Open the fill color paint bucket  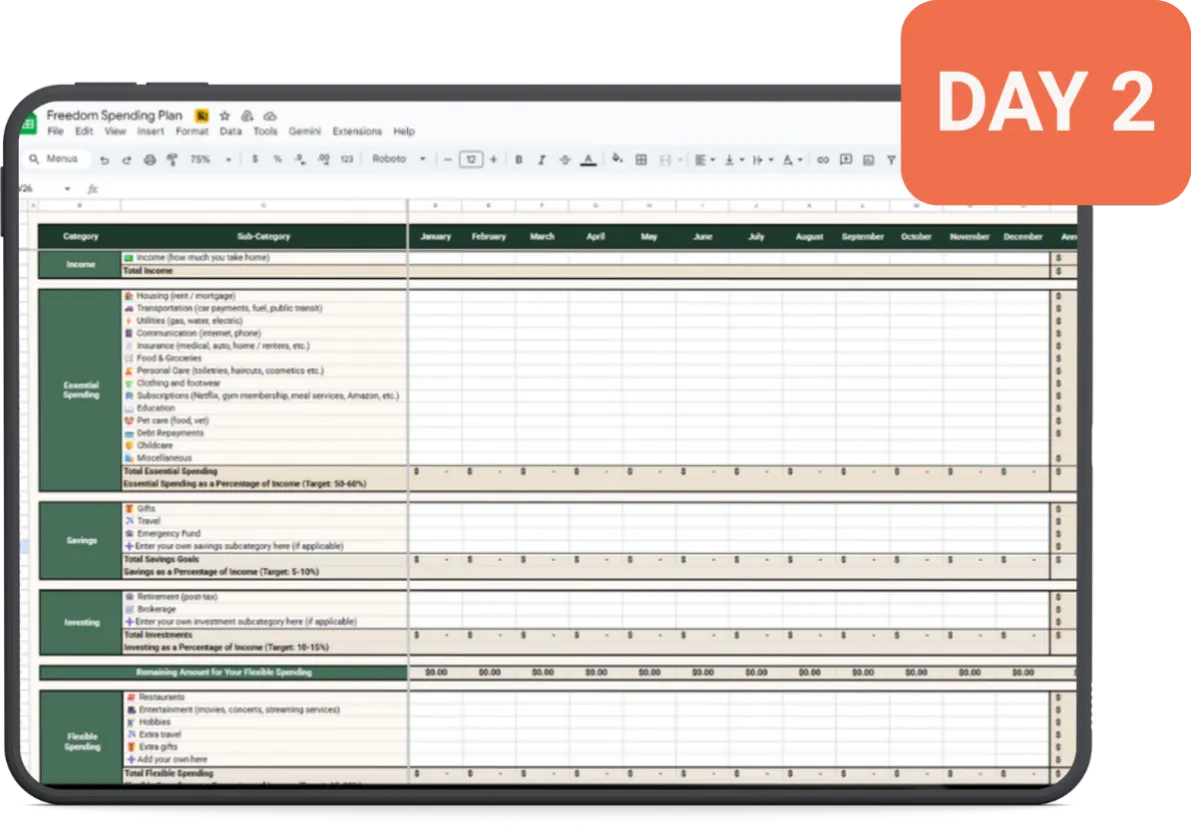(617, 158)
